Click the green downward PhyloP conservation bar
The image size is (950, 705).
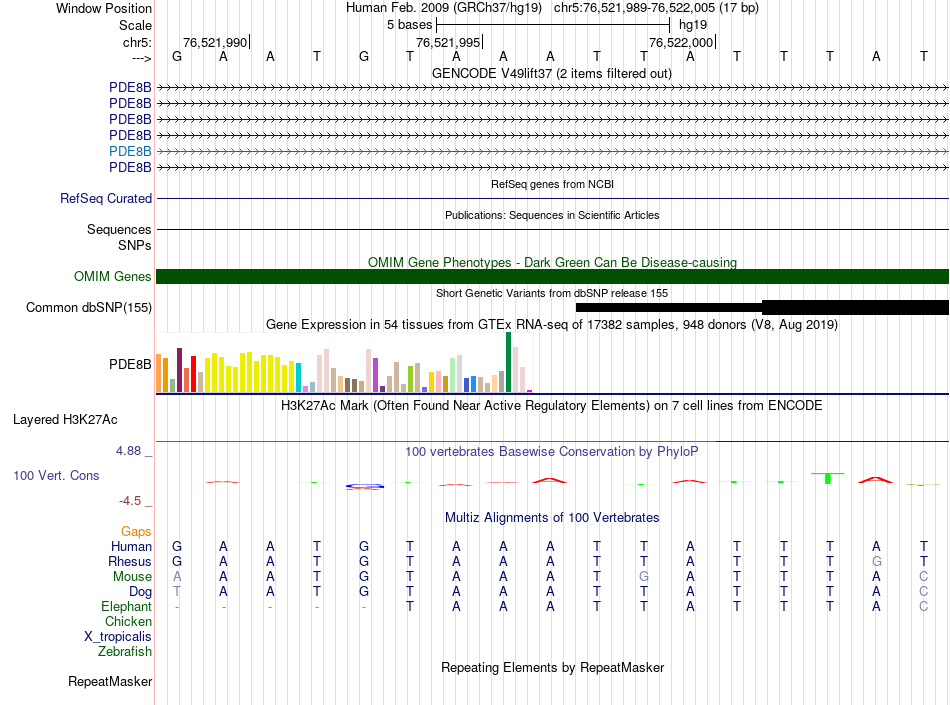point(828,478)
